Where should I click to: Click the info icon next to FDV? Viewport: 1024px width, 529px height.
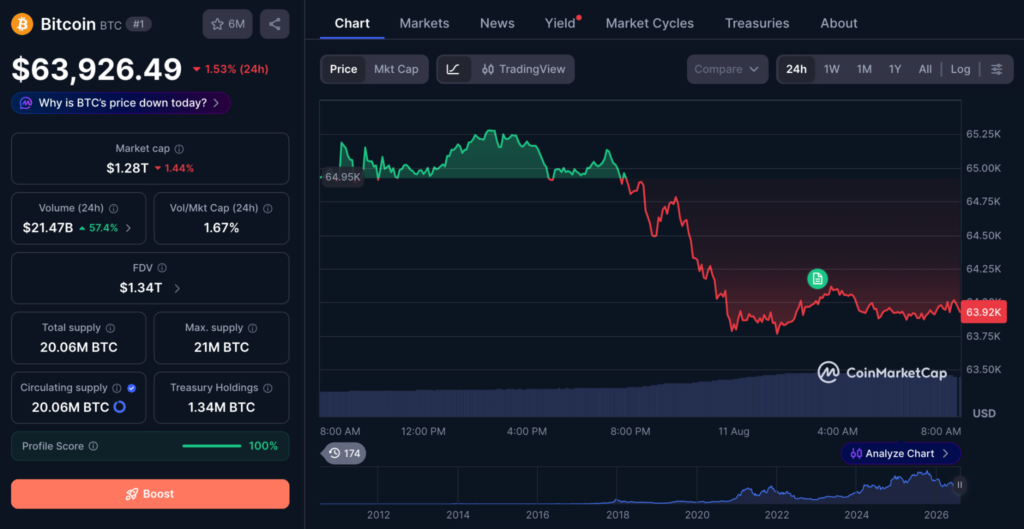point(162,268)
